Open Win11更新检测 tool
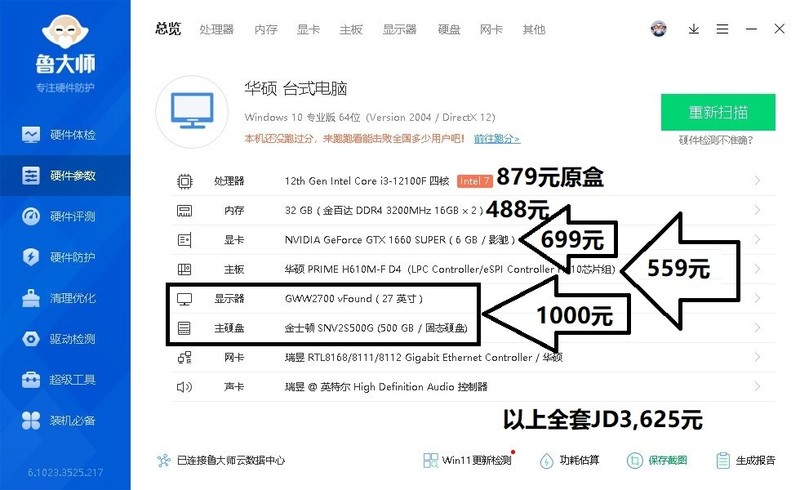This screenshot has width=800, height=490. [468, 460]
